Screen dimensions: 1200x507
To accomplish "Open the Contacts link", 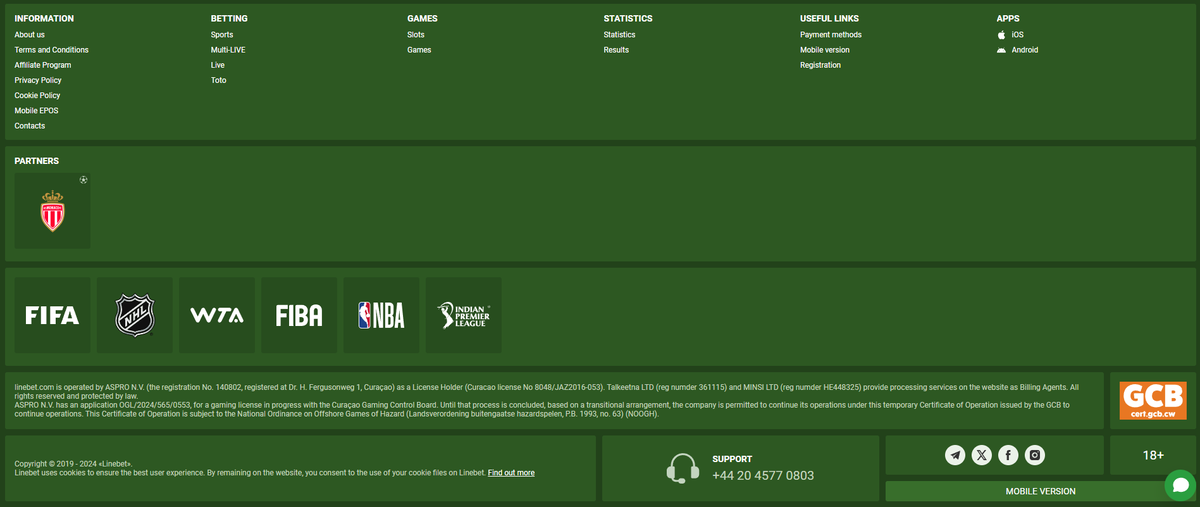I will click(x=30, y=126).
